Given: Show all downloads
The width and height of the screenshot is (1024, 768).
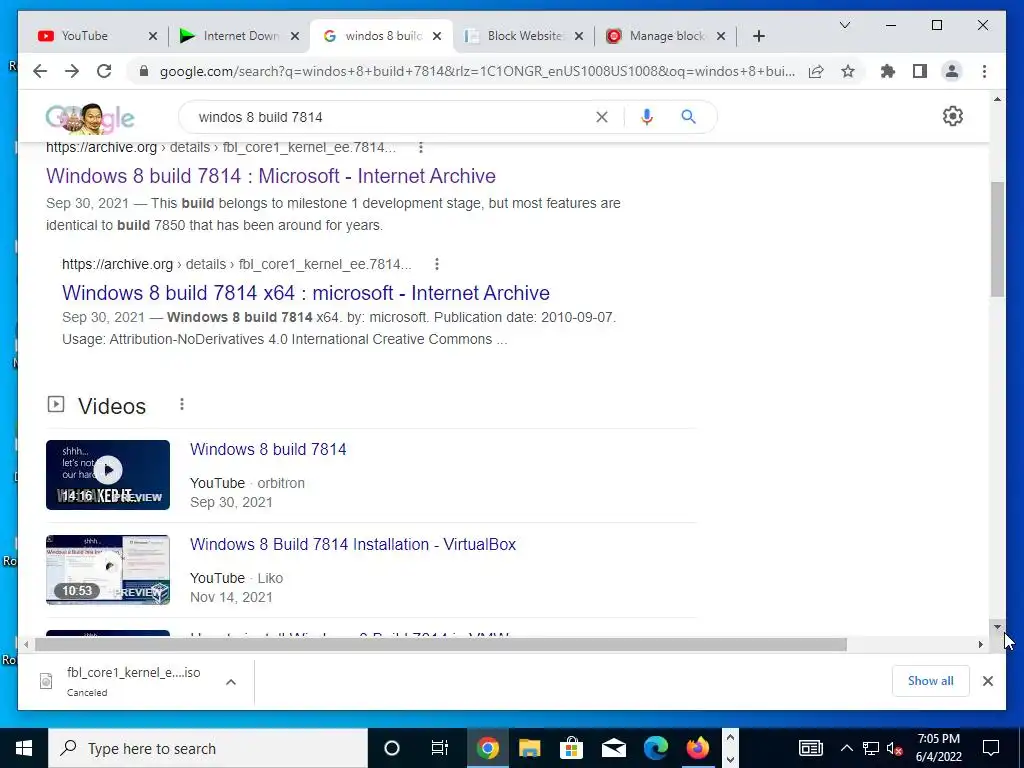Looking at the screenshot, I should (930, 681).
